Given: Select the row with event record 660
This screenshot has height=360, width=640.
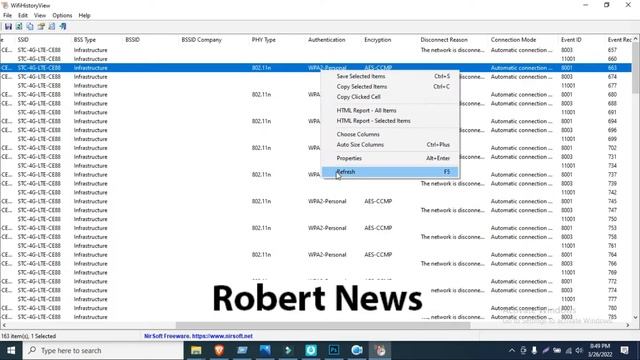Looking at the screenshot, I should [316, 59].
